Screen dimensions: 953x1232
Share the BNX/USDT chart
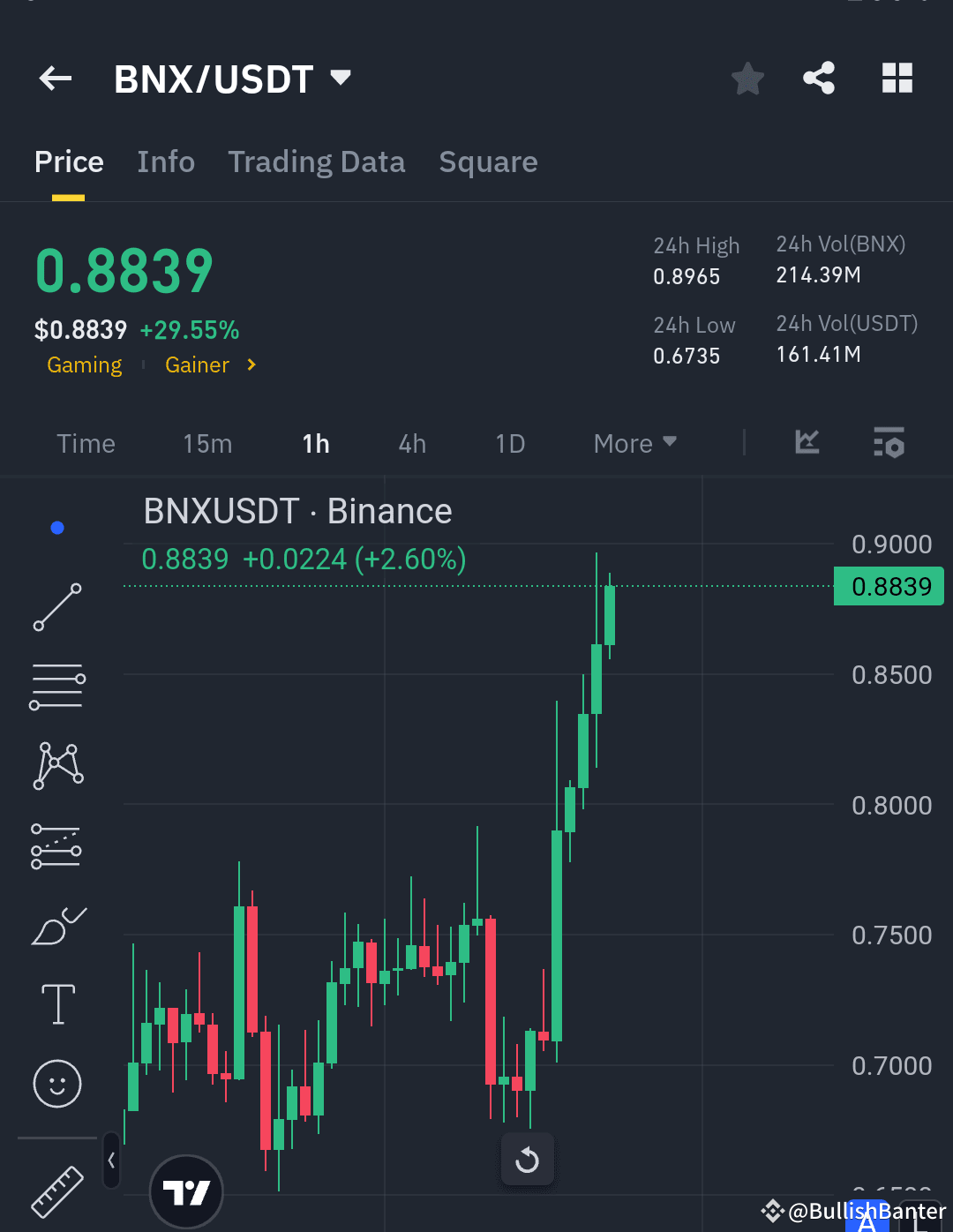point(818,78)
